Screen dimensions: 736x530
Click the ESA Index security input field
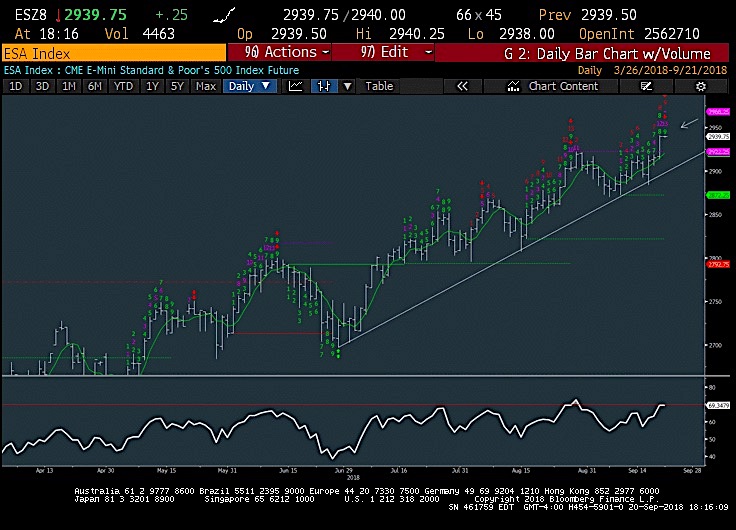(112, 52)
